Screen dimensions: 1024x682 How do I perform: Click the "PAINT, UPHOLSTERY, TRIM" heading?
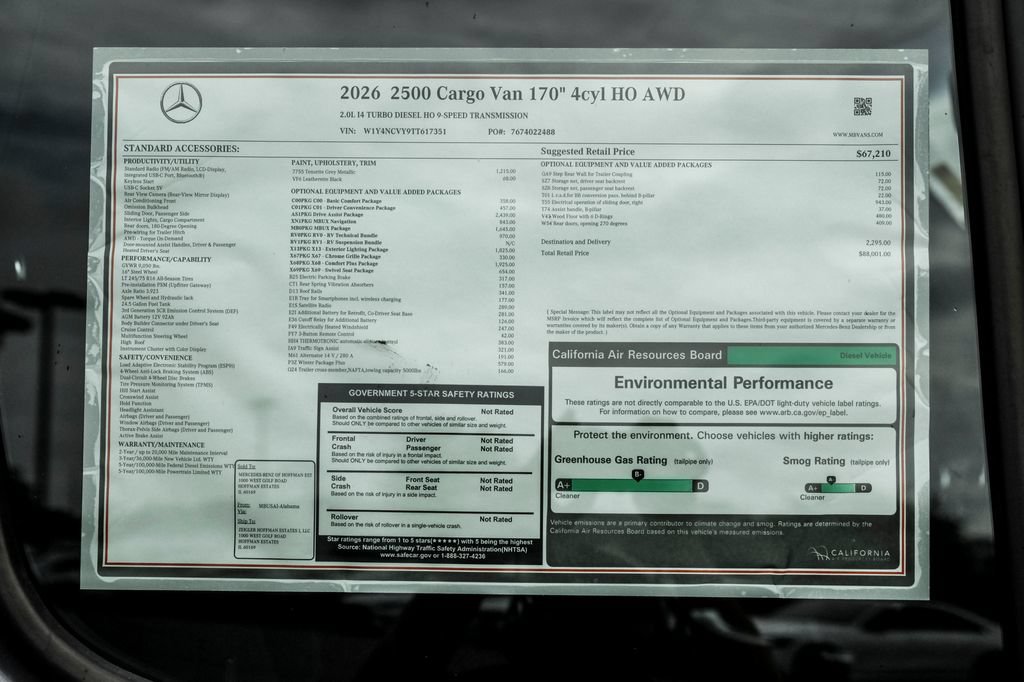coord(333,163)
